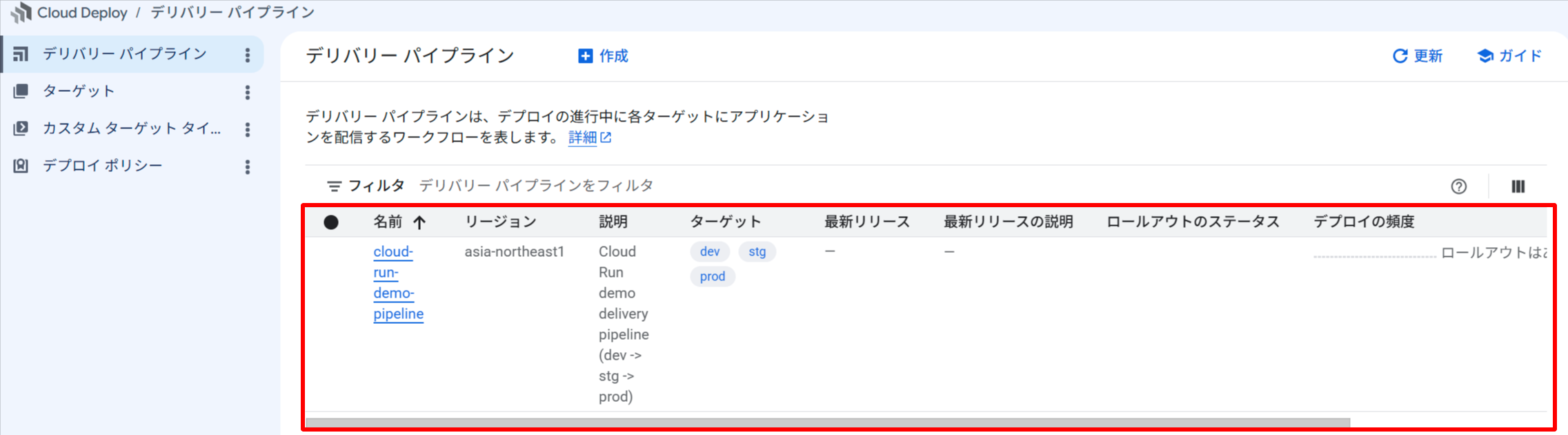
Task: Open the cloud-run-demo-pipeline link
Action: 398,283
